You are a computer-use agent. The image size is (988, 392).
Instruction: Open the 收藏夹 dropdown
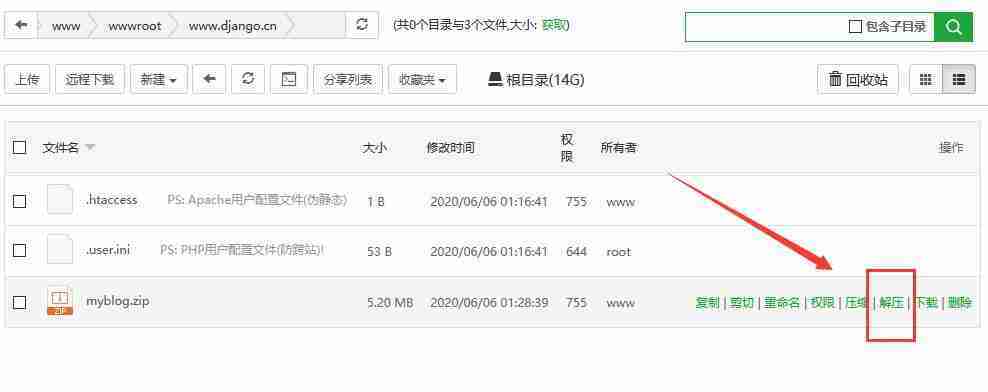423,79
